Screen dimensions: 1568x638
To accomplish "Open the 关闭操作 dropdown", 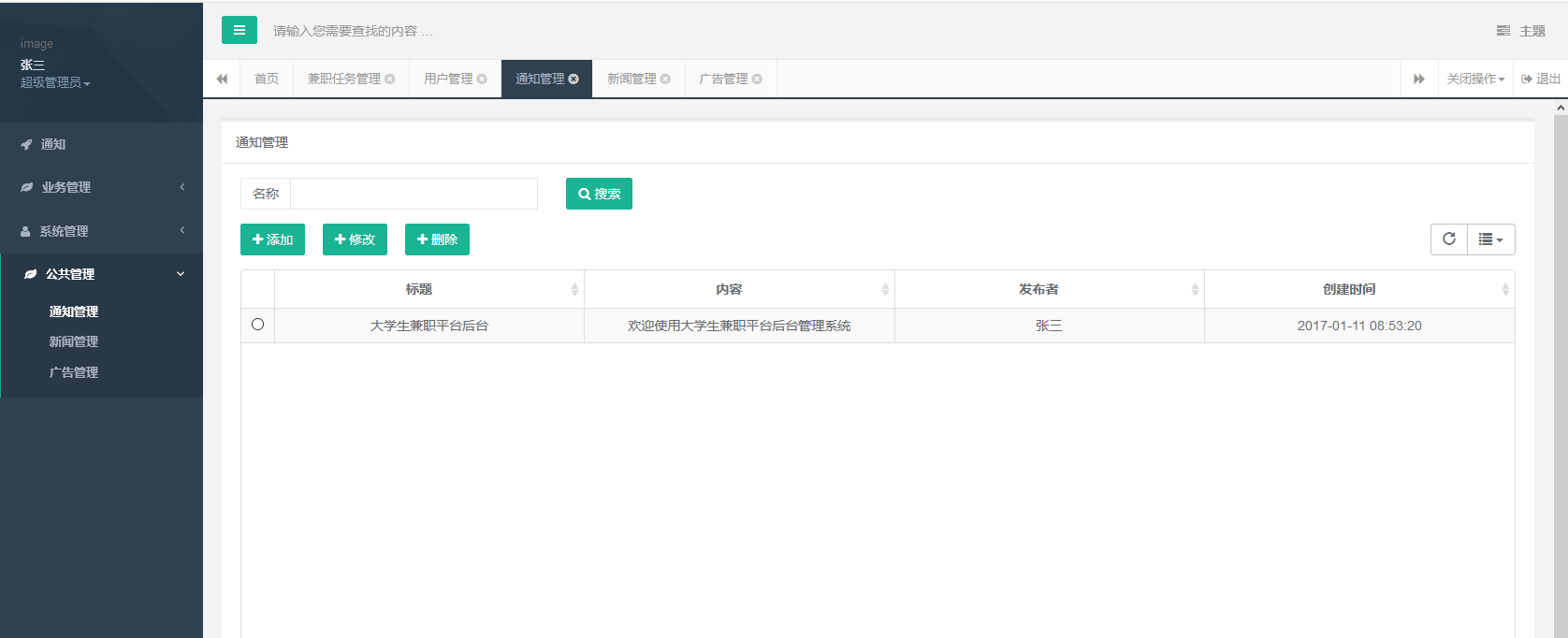I will click(x=1475, y=80).
